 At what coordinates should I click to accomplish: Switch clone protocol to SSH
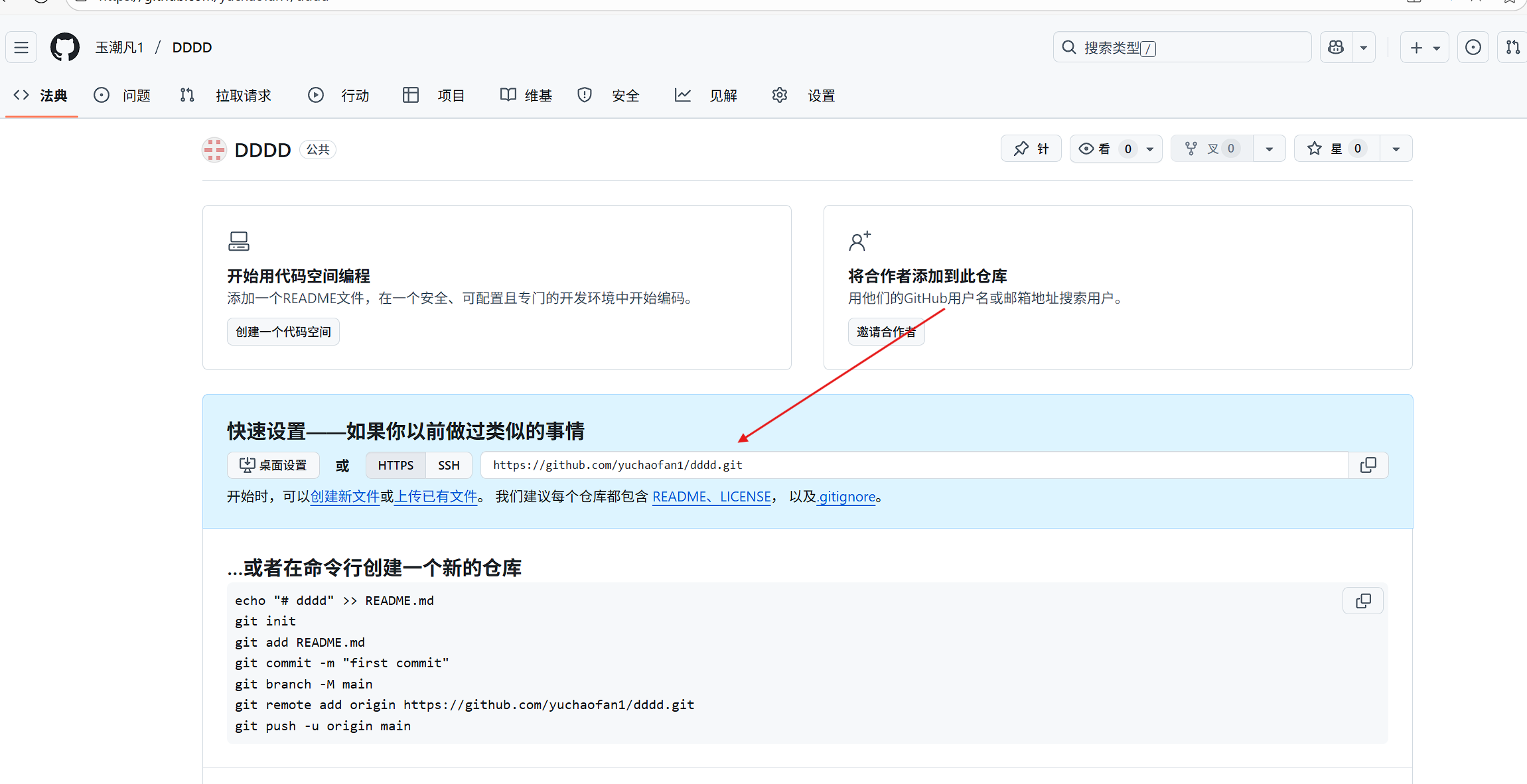tap(448, 465)
